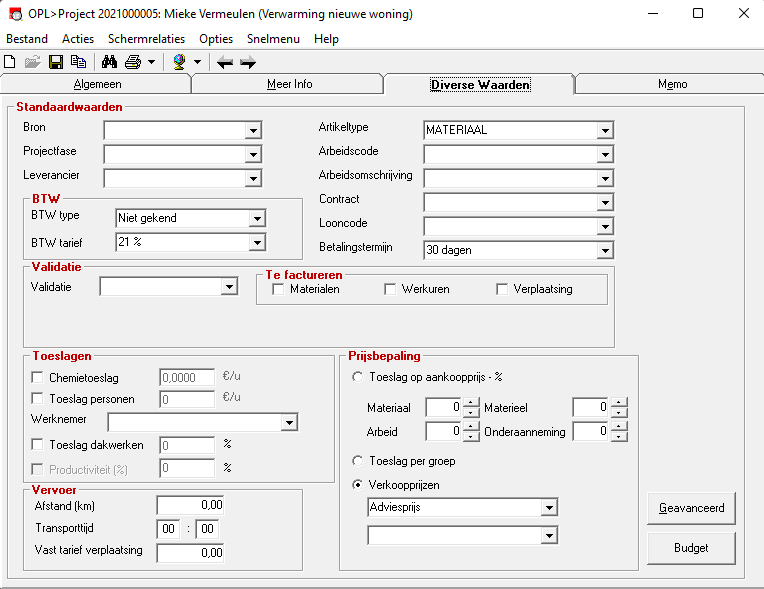The height and width of the screenshot is (589, 764).
Task: Expand the BTW tarief dropdown
Action: click(257, 242)
